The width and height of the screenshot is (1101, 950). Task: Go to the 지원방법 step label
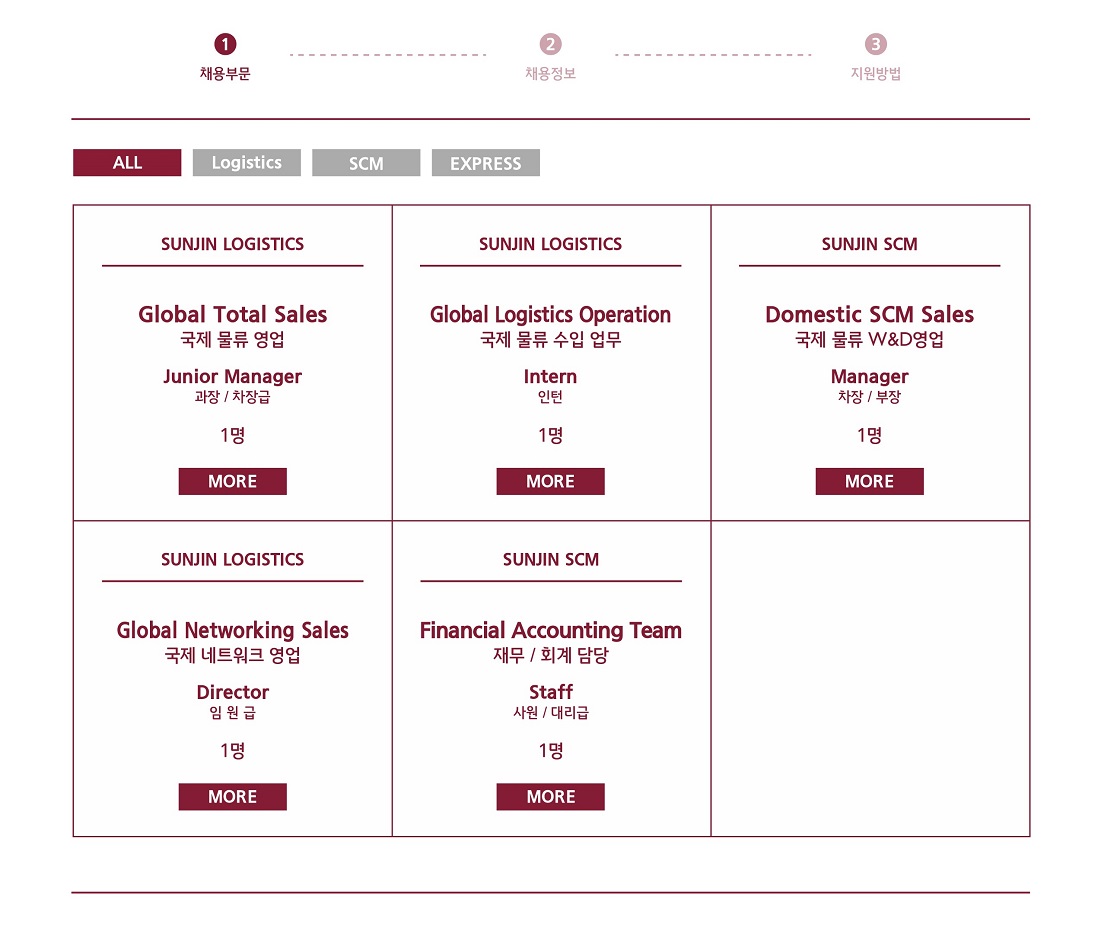(x=876, y=74)
